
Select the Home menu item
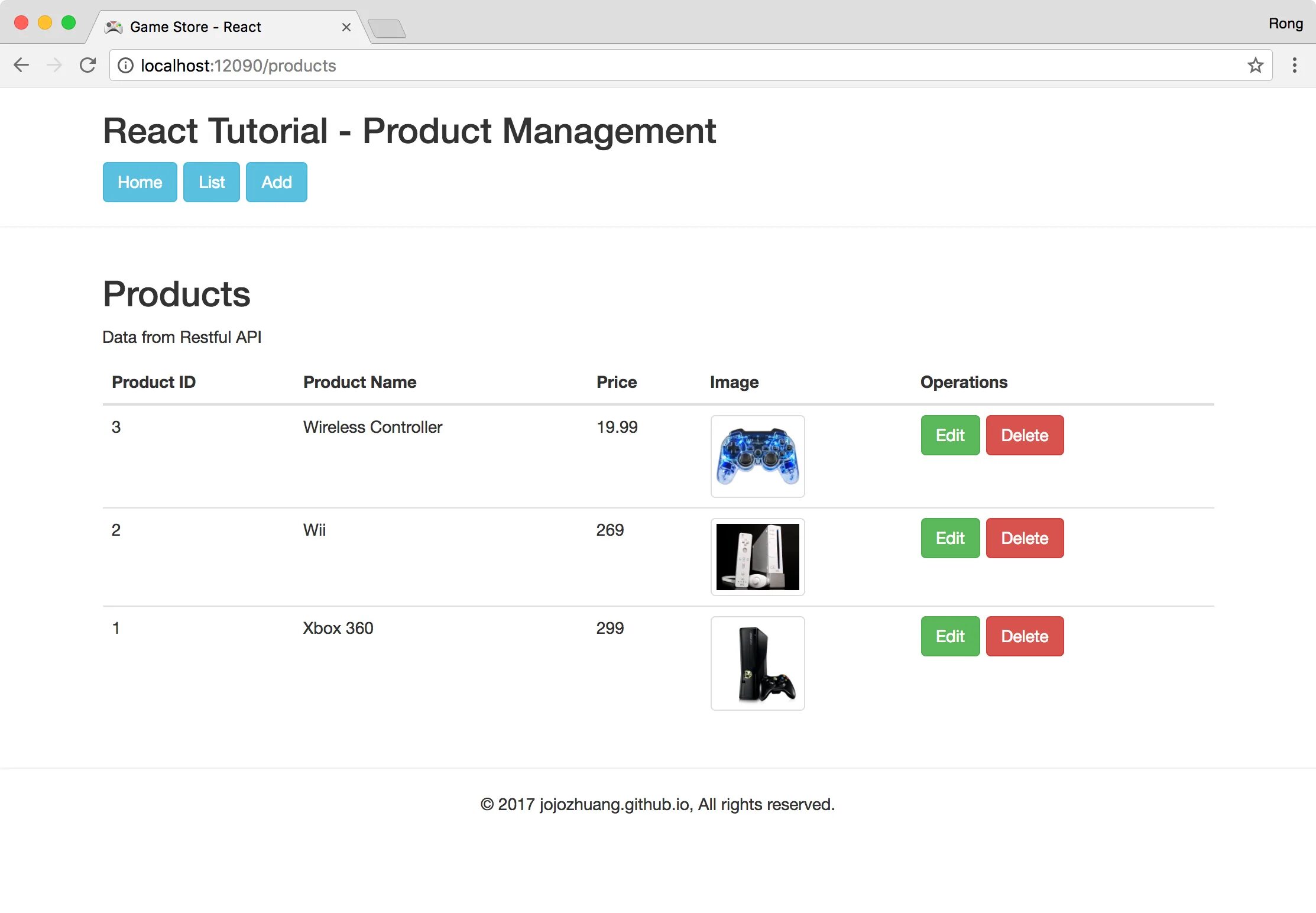pos(139,182)
